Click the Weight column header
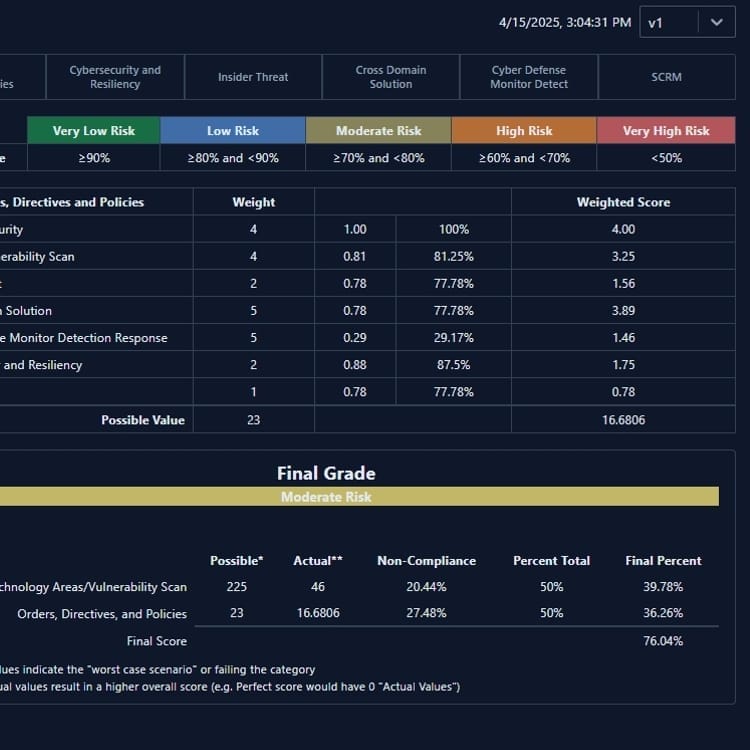Screen dimensions: 750x750 (253, 202)
